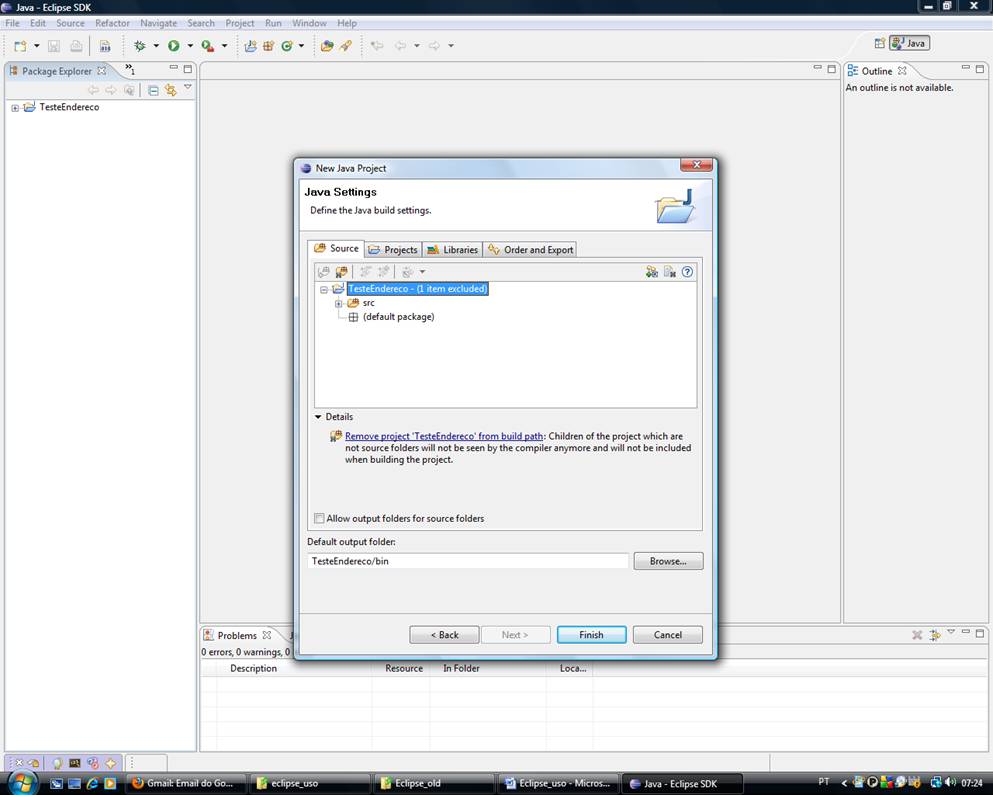993x795 pixels.
Task: Open the Navigate menu
Action: point(158,23)
